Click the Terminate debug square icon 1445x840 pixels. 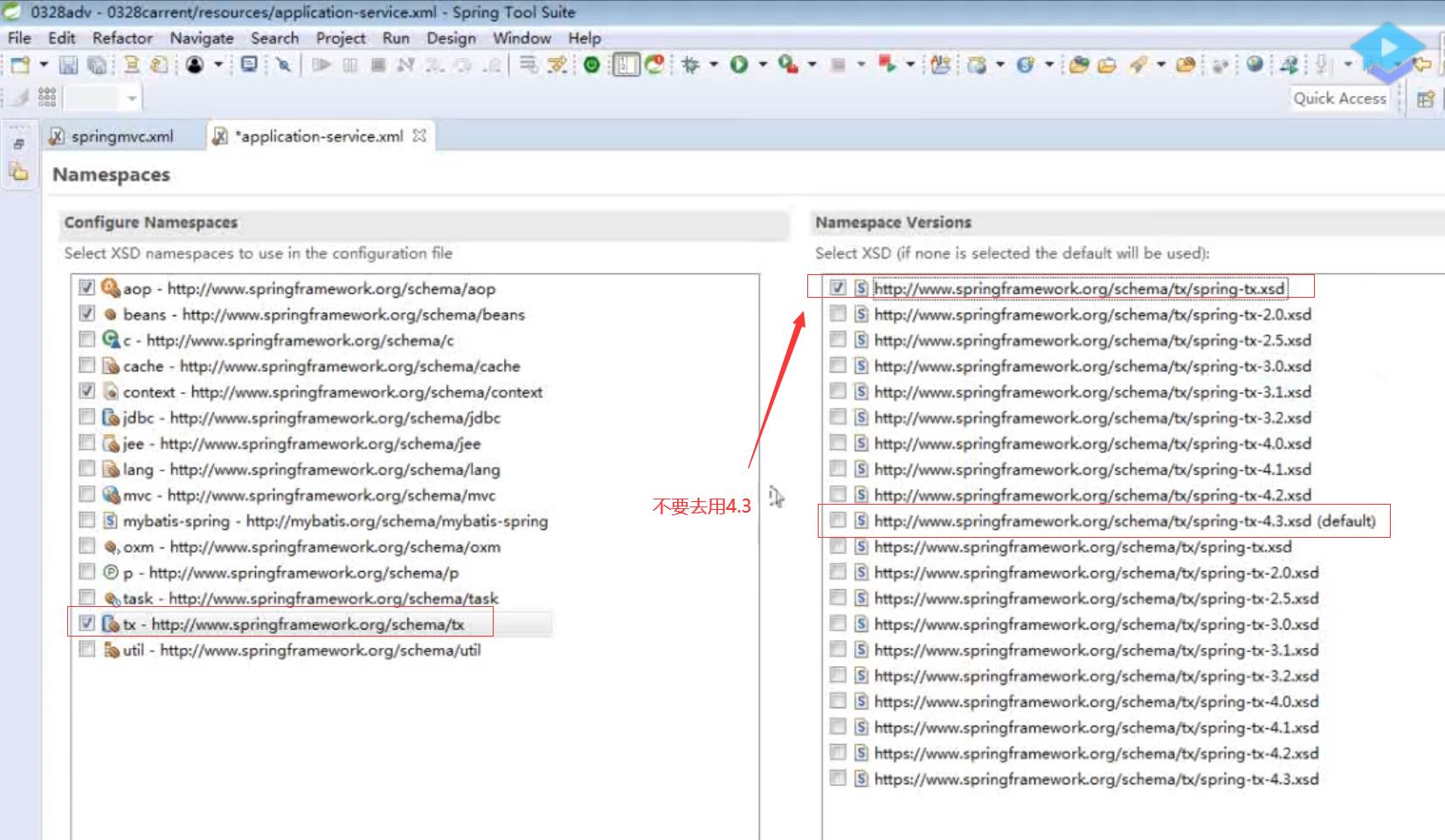378,65
